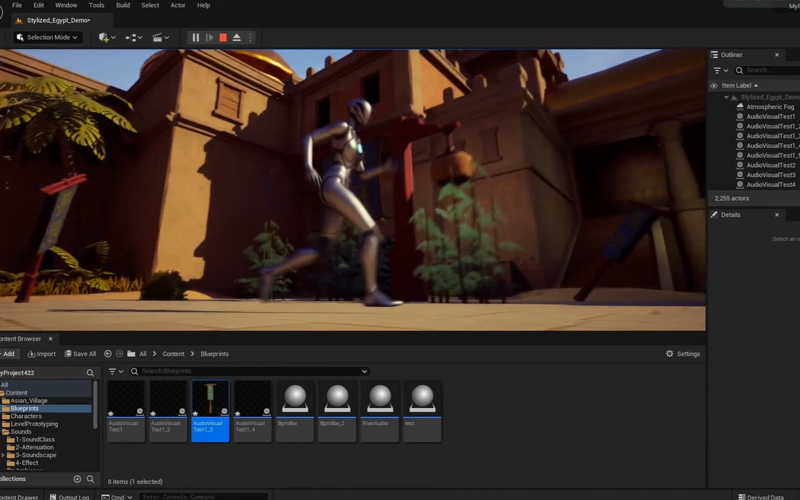Collapse the Stylized_Egypt_Demo tree in Outliner

click(x=727, y=97)
